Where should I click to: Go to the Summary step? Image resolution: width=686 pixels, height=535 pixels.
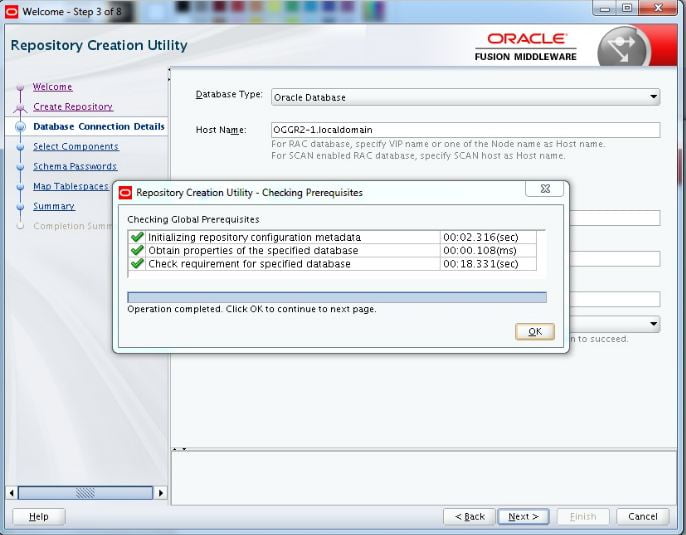(x=54, y=206)
